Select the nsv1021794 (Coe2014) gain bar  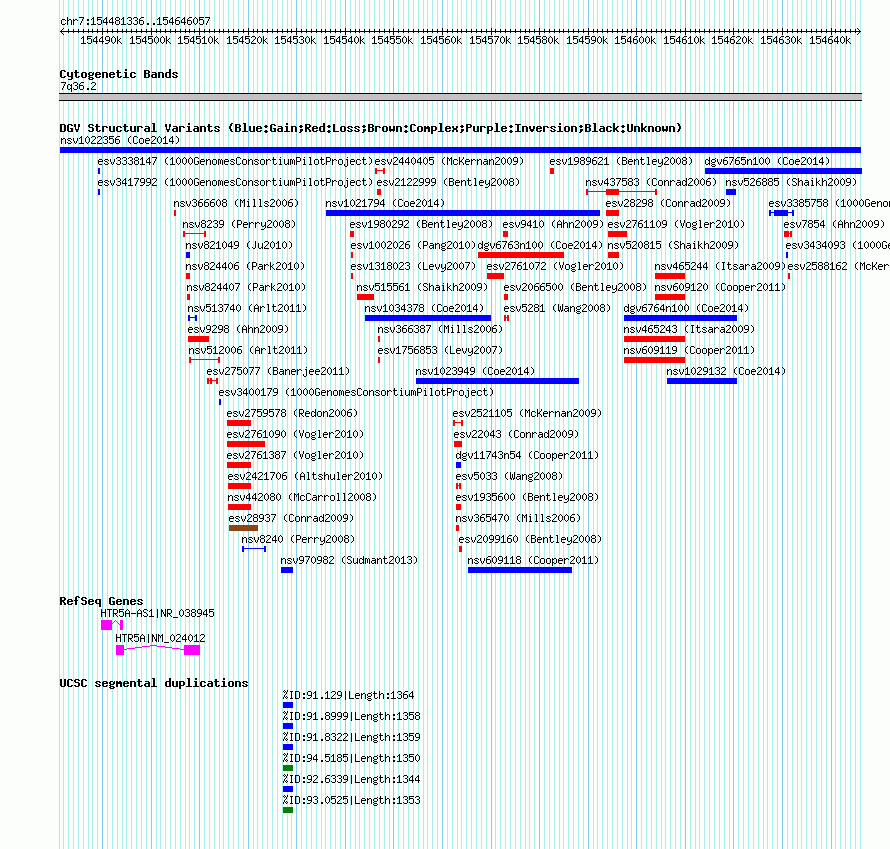coord(463,213)
